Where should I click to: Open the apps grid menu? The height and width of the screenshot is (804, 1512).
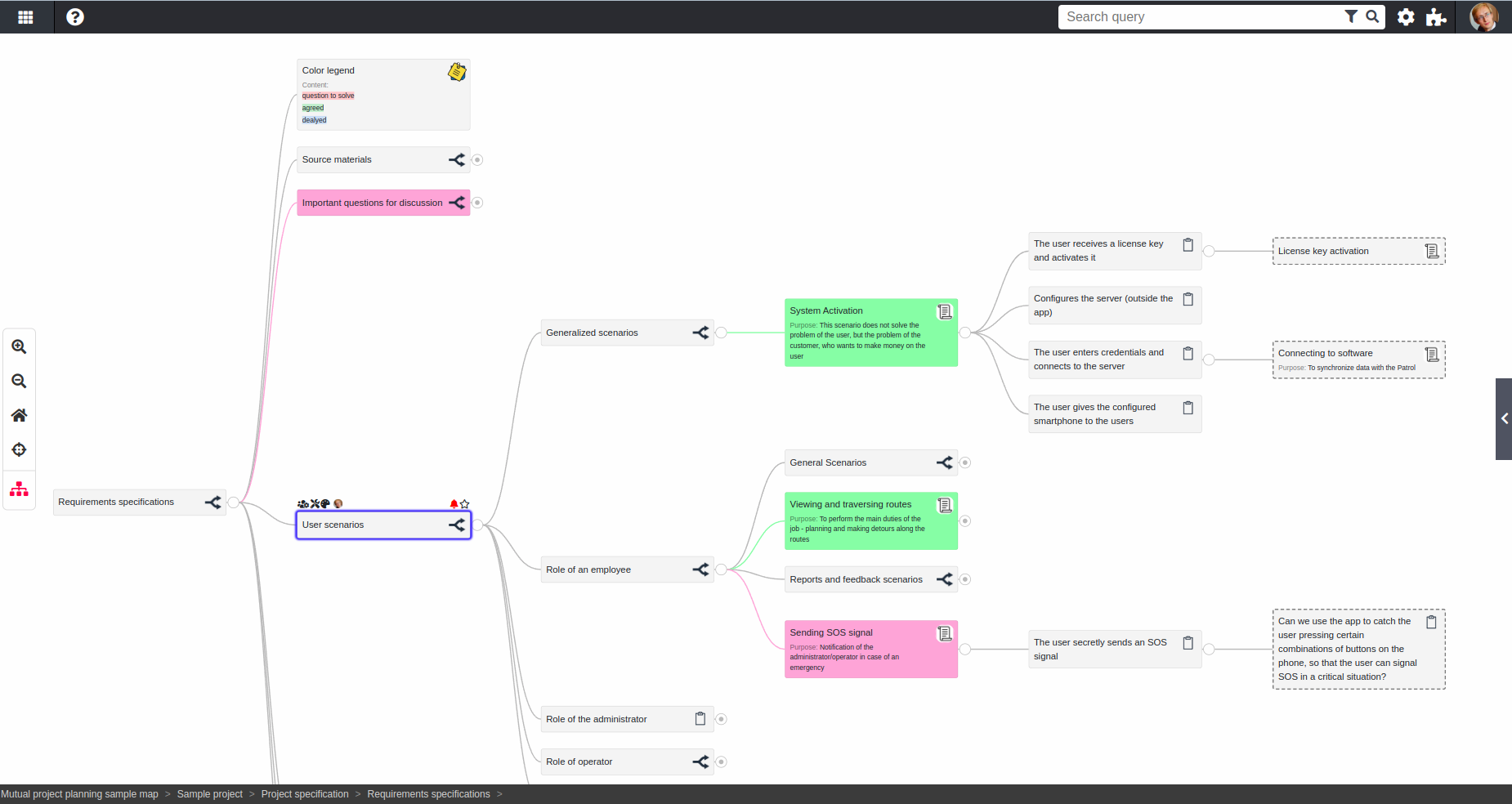point(25,16)
